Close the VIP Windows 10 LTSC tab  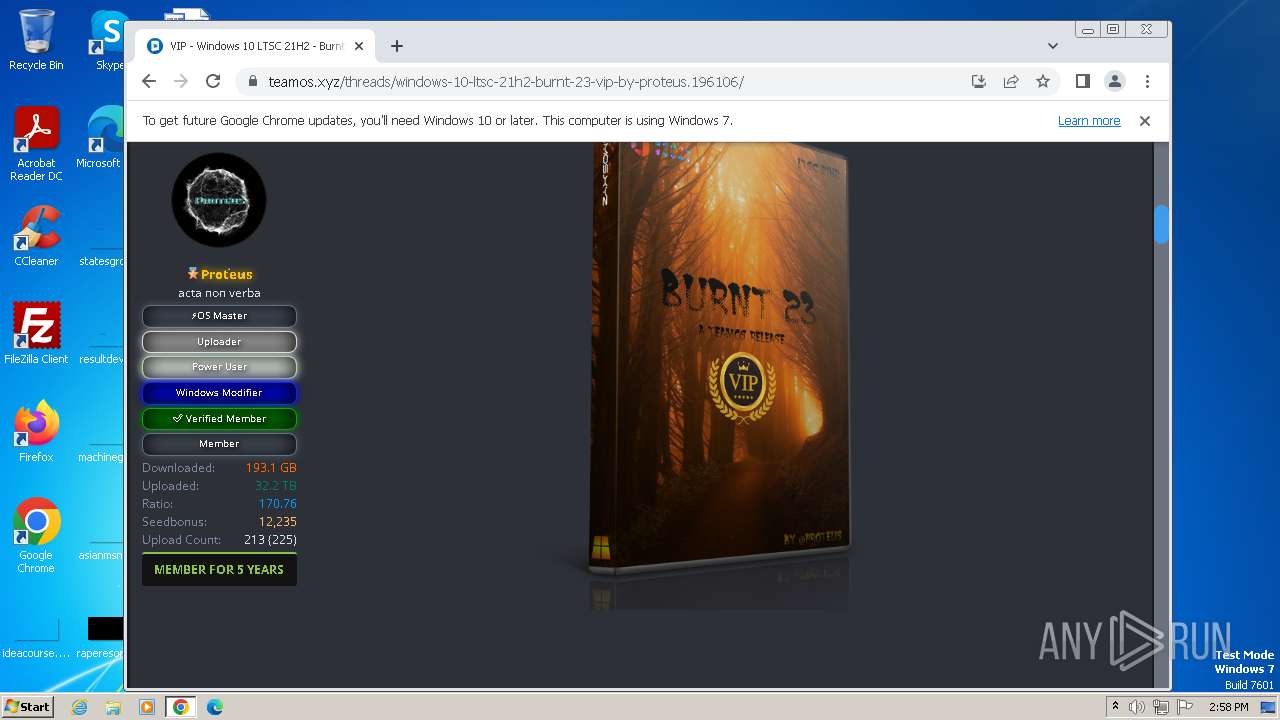359,46
